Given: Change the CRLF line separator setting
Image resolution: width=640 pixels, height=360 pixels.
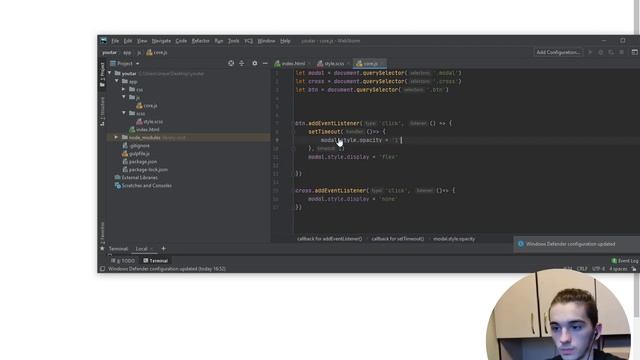Looking at the screenshot, I should click(x=582, y=269).
